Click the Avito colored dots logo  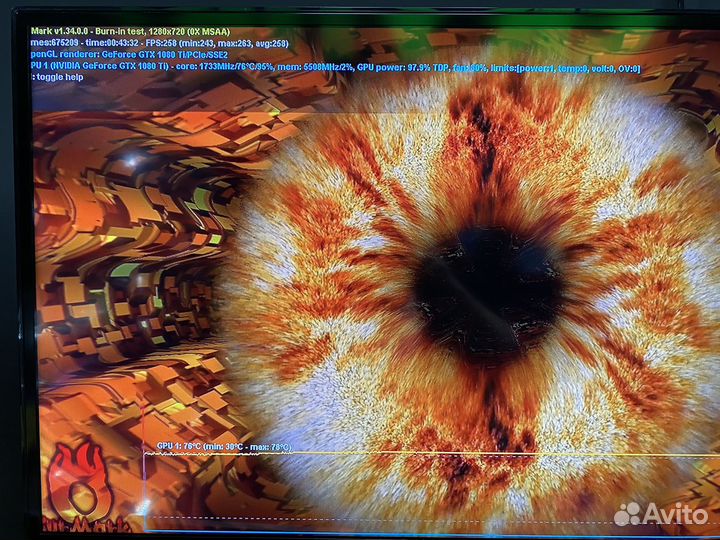pos(627,514)
